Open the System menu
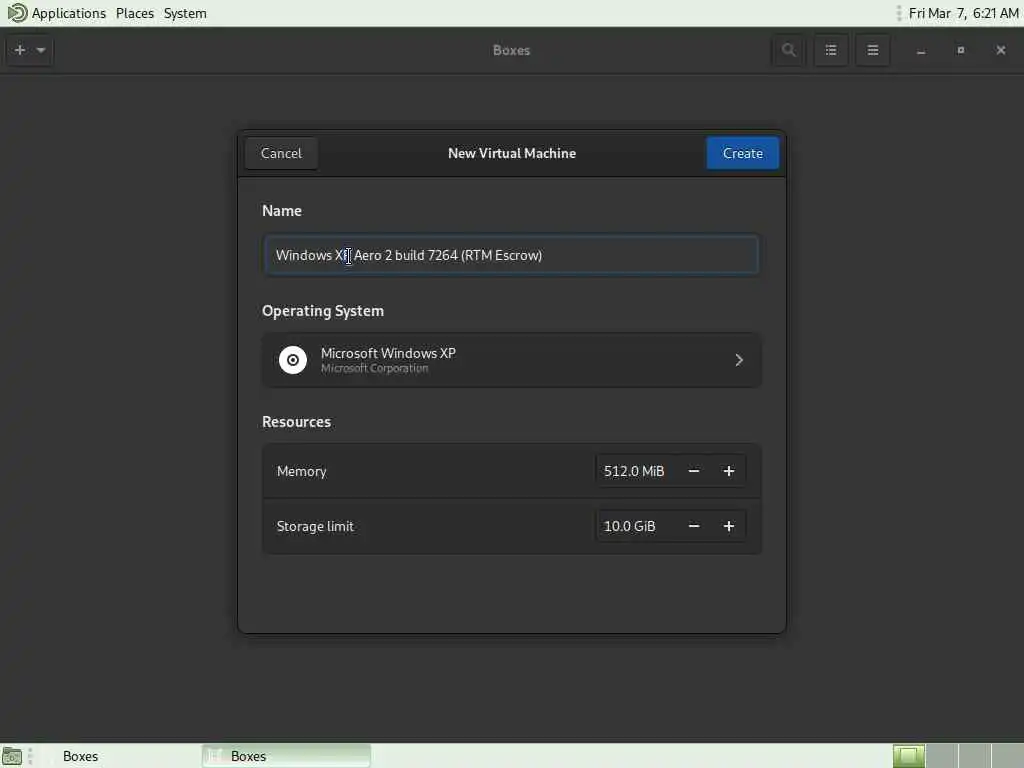Screen dimensions: 1024x768 pyautogui.click(x=185, y=13)
